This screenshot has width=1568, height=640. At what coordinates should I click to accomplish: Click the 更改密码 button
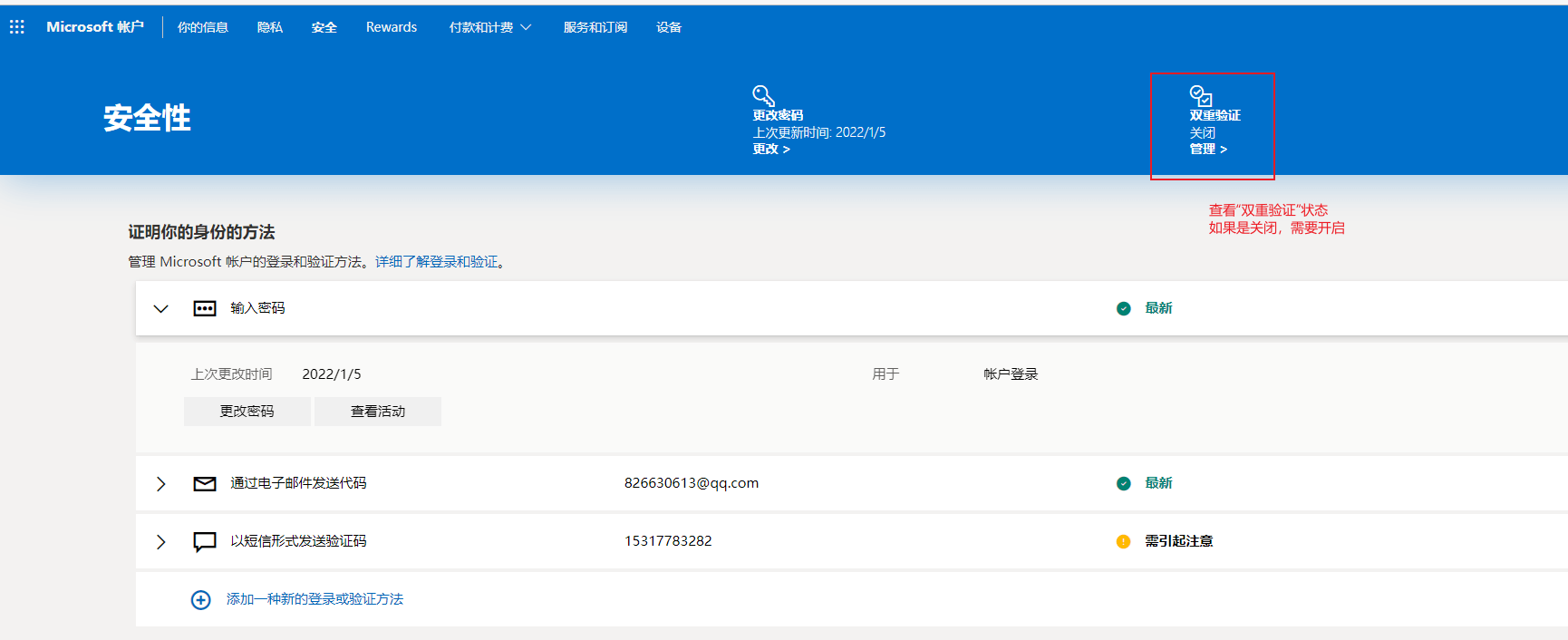tap(247, 411)
